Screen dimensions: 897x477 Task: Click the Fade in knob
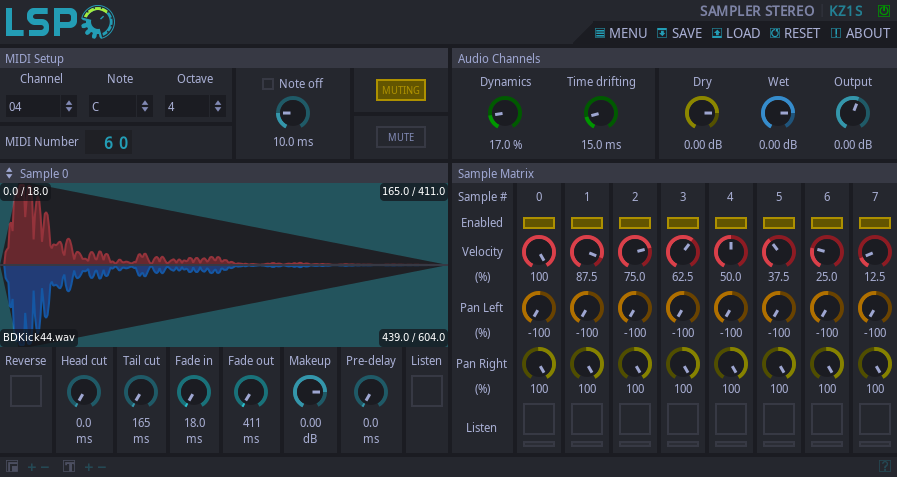tap(194, 392)
